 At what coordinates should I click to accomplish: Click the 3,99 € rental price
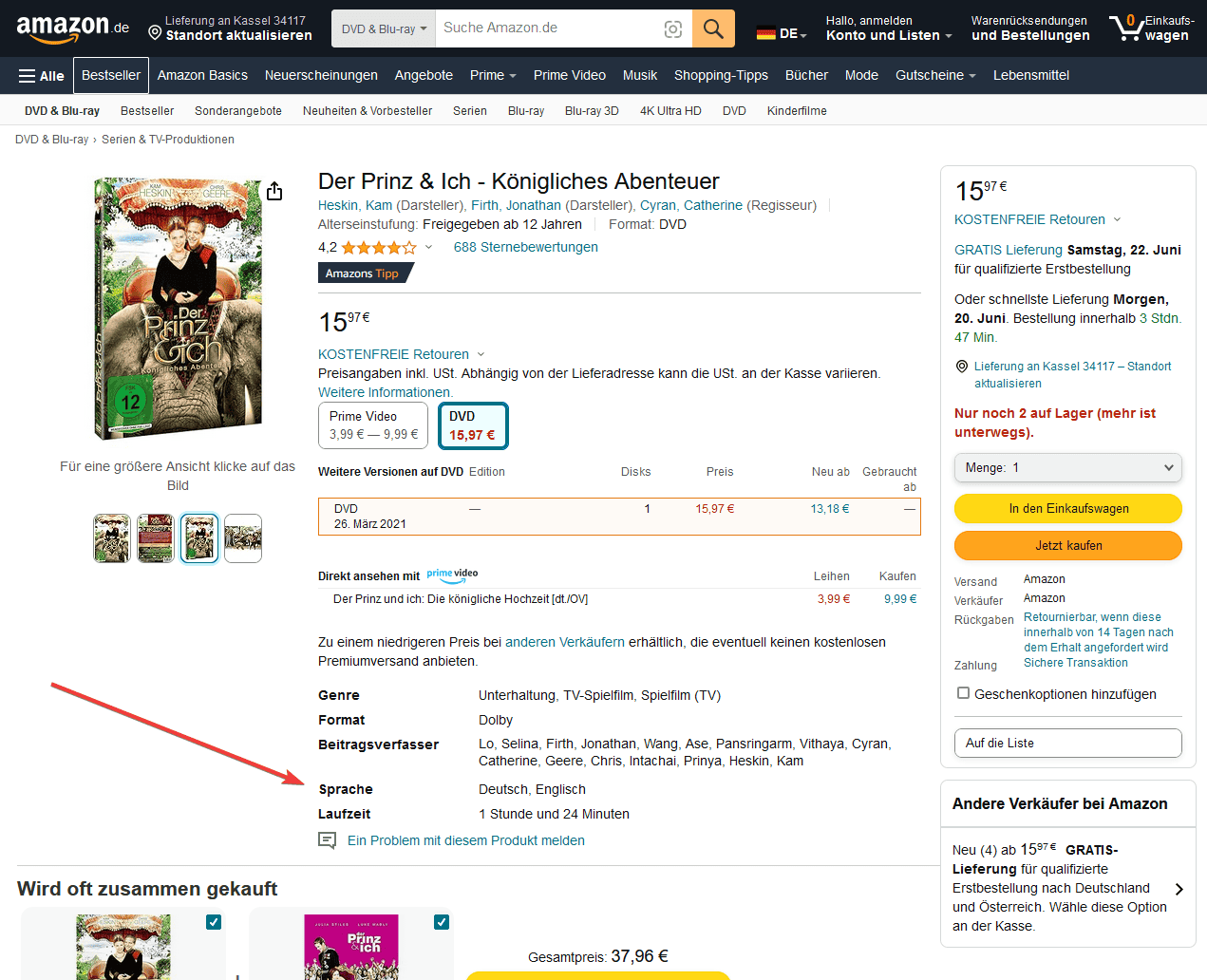[x=834, y=599]
